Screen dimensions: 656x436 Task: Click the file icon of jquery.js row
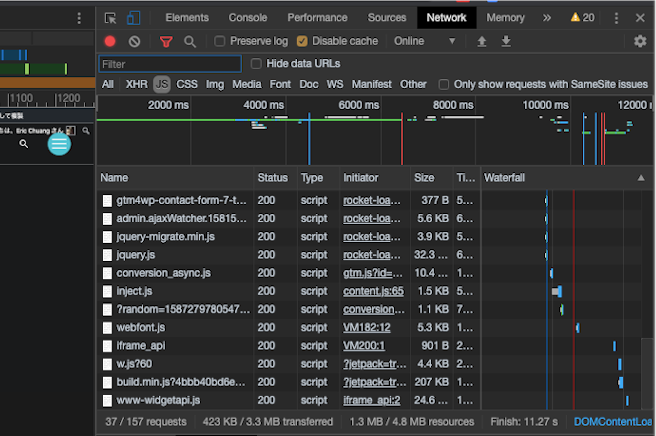108,255
